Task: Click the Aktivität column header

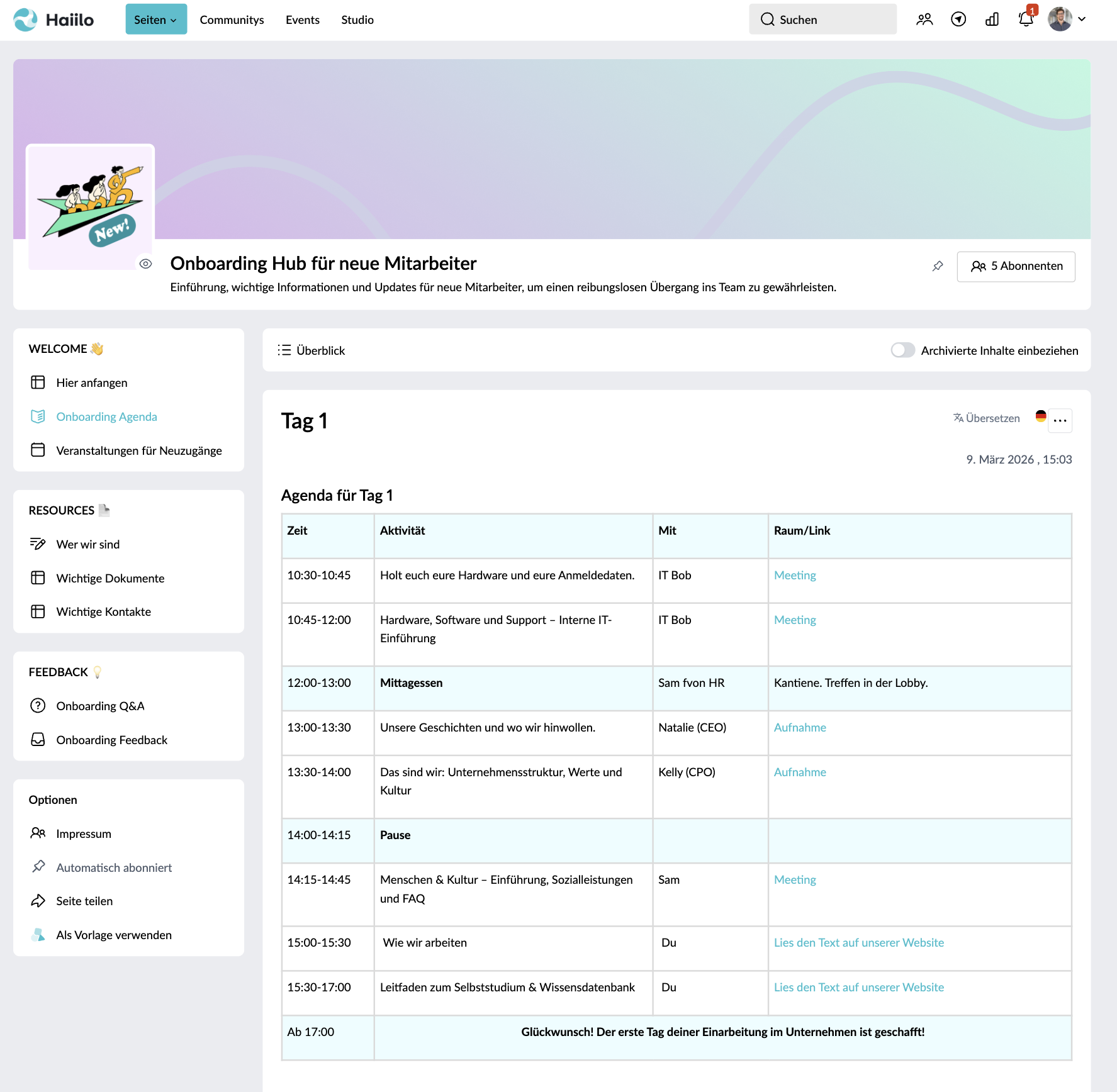Action: pos(513,536)
